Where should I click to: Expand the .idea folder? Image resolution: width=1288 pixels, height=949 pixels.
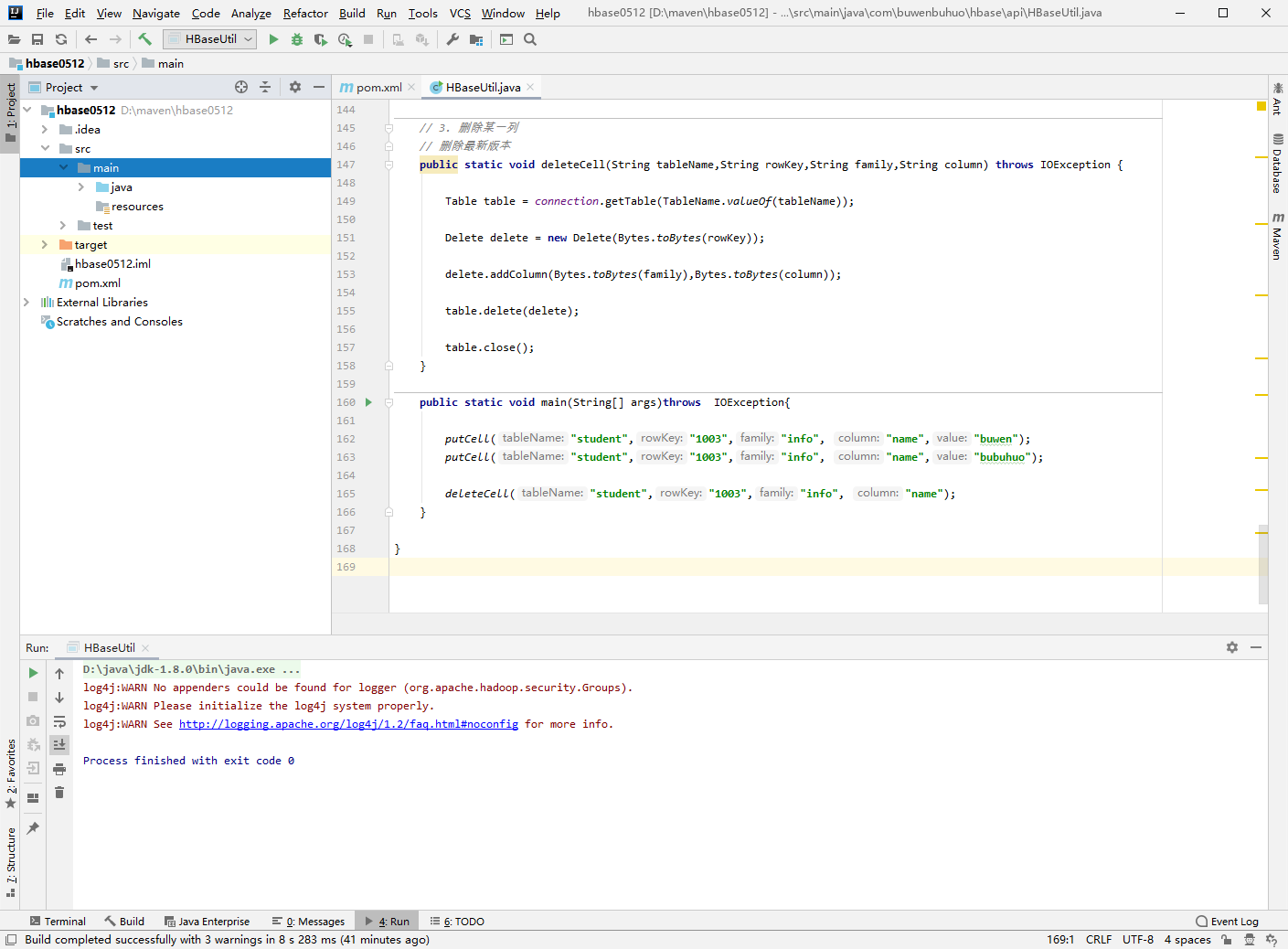45,129
